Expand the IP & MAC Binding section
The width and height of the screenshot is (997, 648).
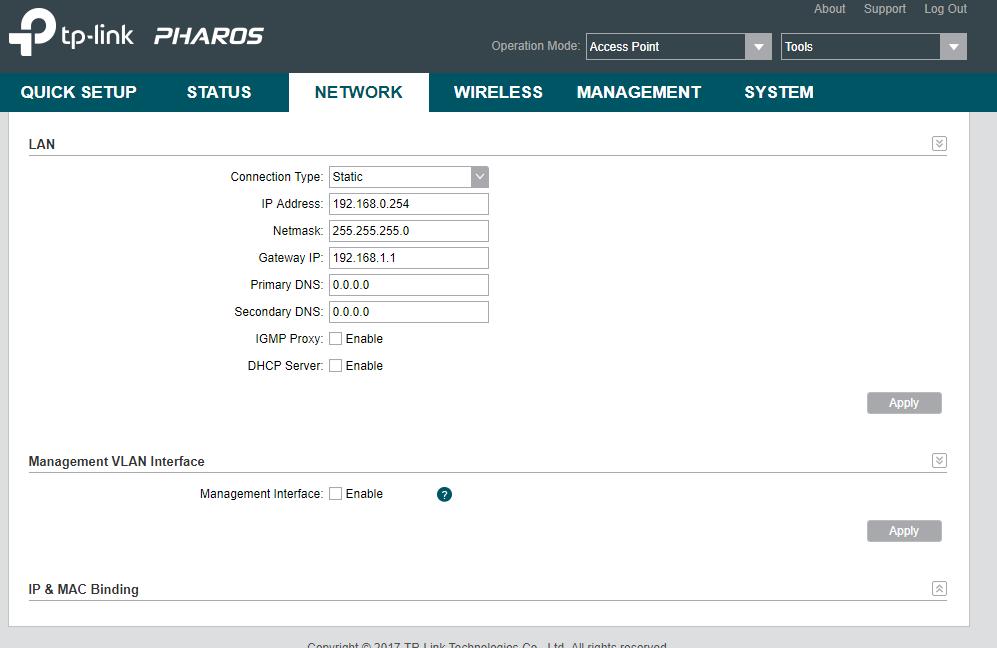click(938, 589)
